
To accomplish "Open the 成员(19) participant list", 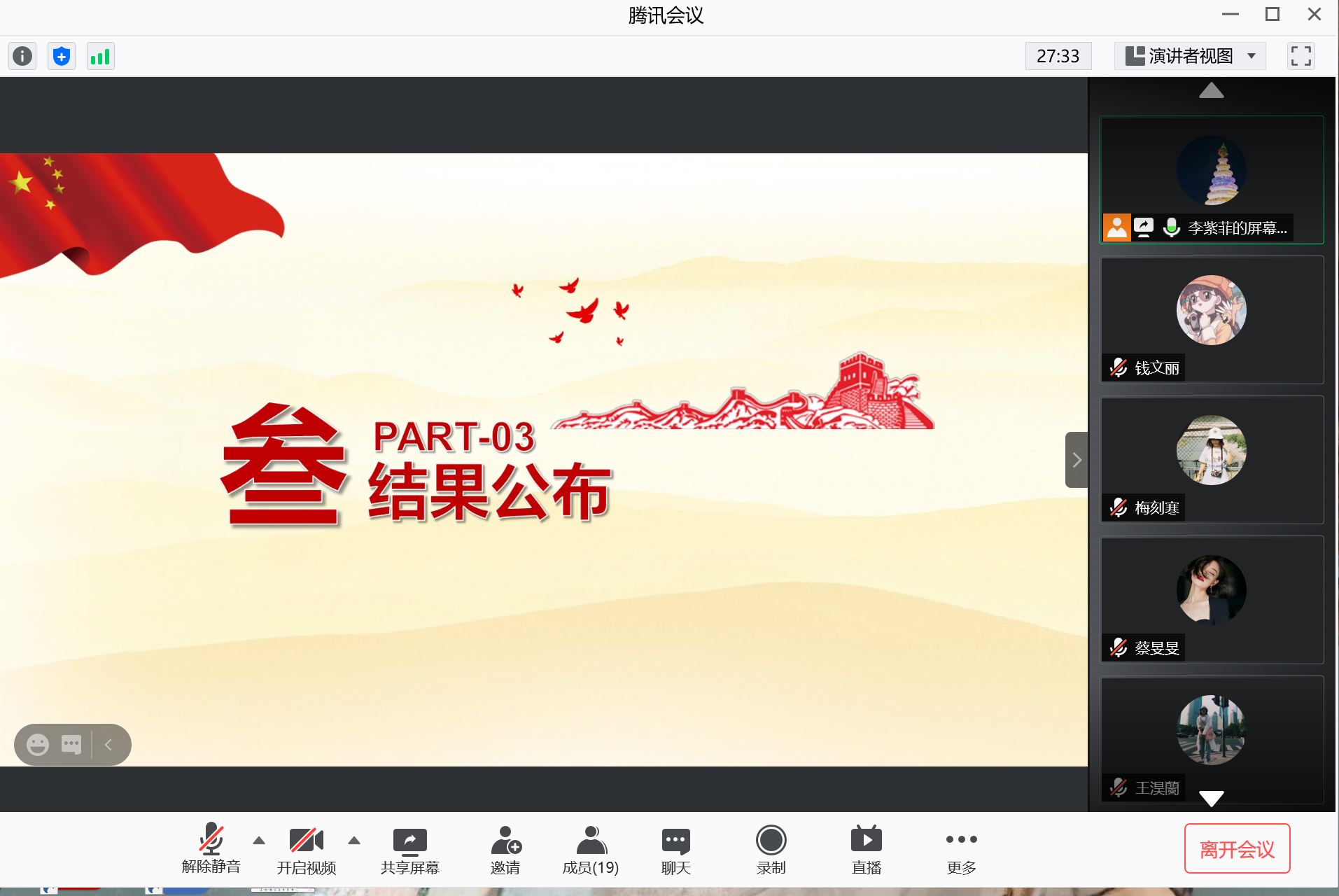I will 590,849.
